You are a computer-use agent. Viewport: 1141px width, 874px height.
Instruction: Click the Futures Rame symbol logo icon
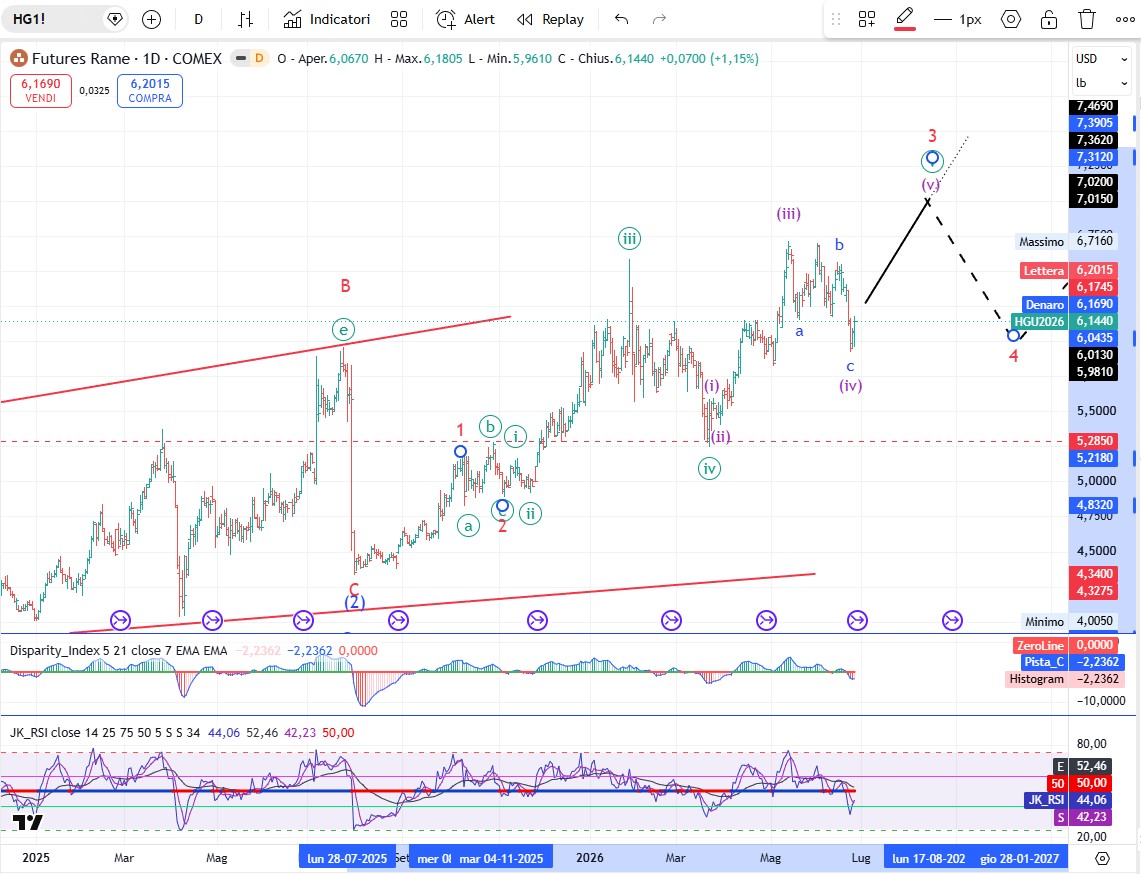coord(19,58)
